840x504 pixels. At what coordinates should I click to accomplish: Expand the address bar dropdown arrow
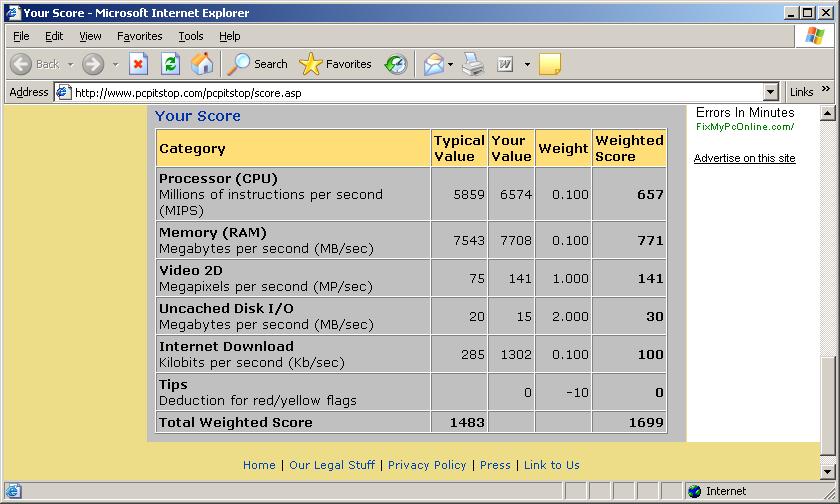point(770,92)
